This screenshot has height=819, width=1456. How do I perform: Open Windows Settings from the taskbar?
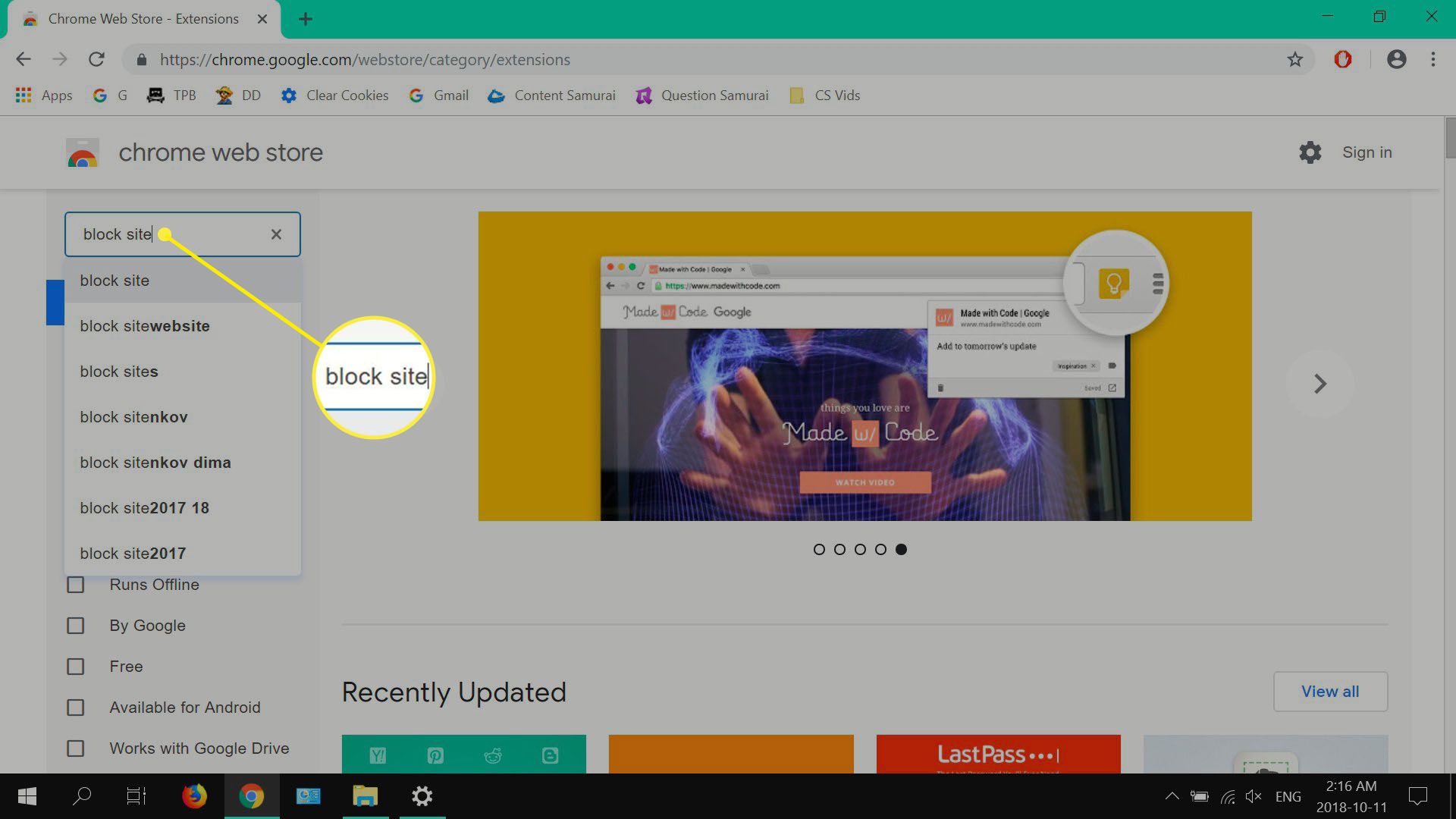[x=422, y=796]
